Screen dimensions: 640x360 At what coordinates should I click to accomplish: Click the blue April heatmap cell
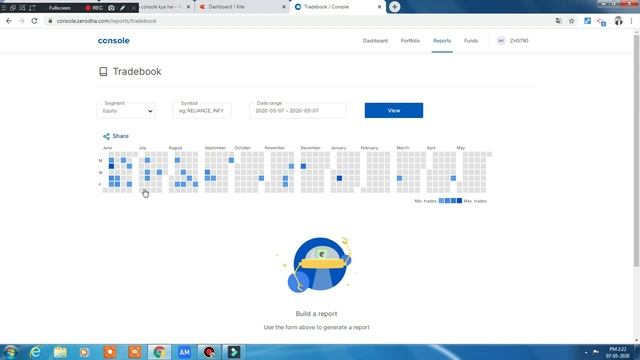tap(453, 178)
